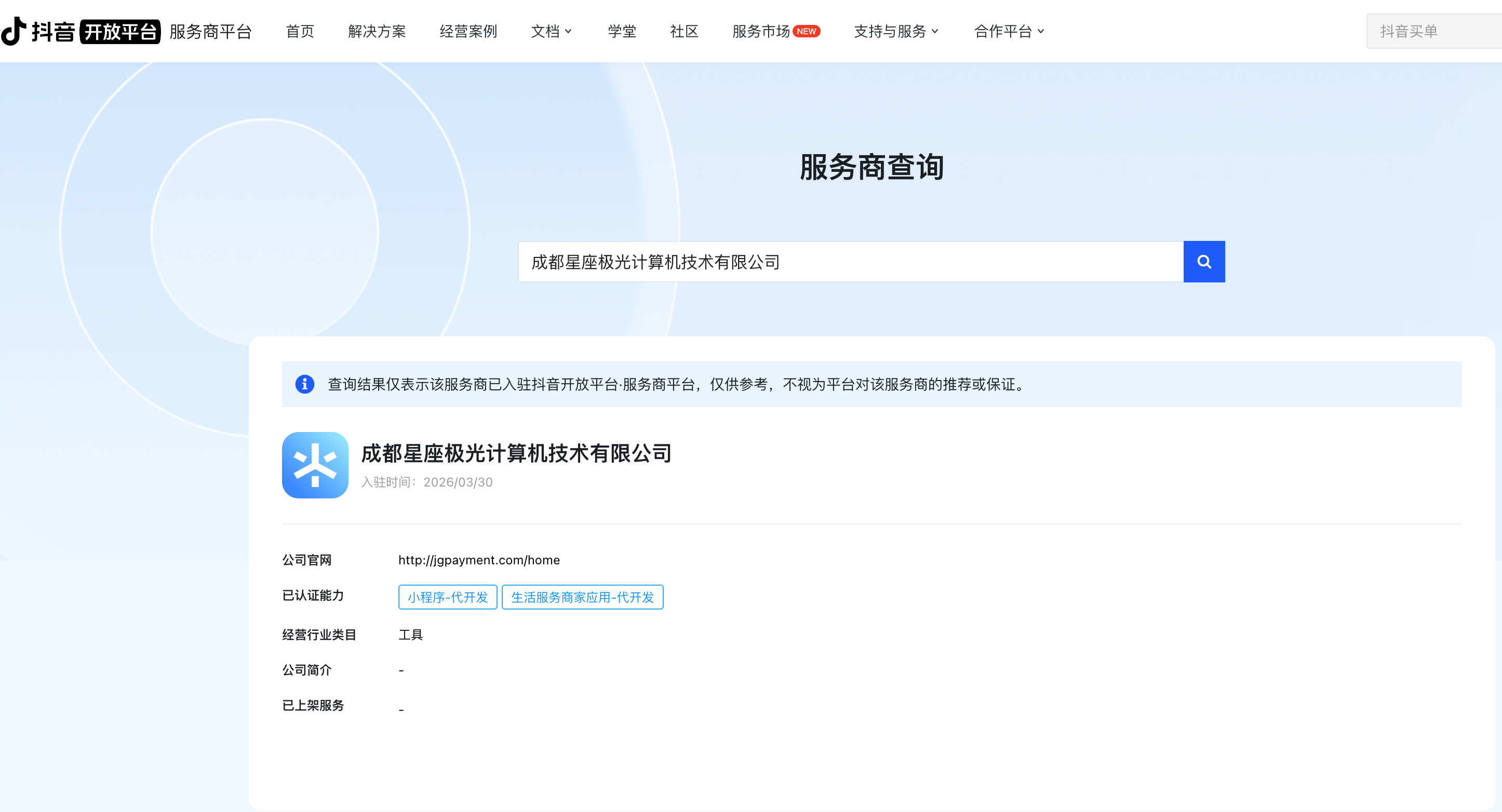Click the 服务商平台 title text

click(x=210, y=32)
